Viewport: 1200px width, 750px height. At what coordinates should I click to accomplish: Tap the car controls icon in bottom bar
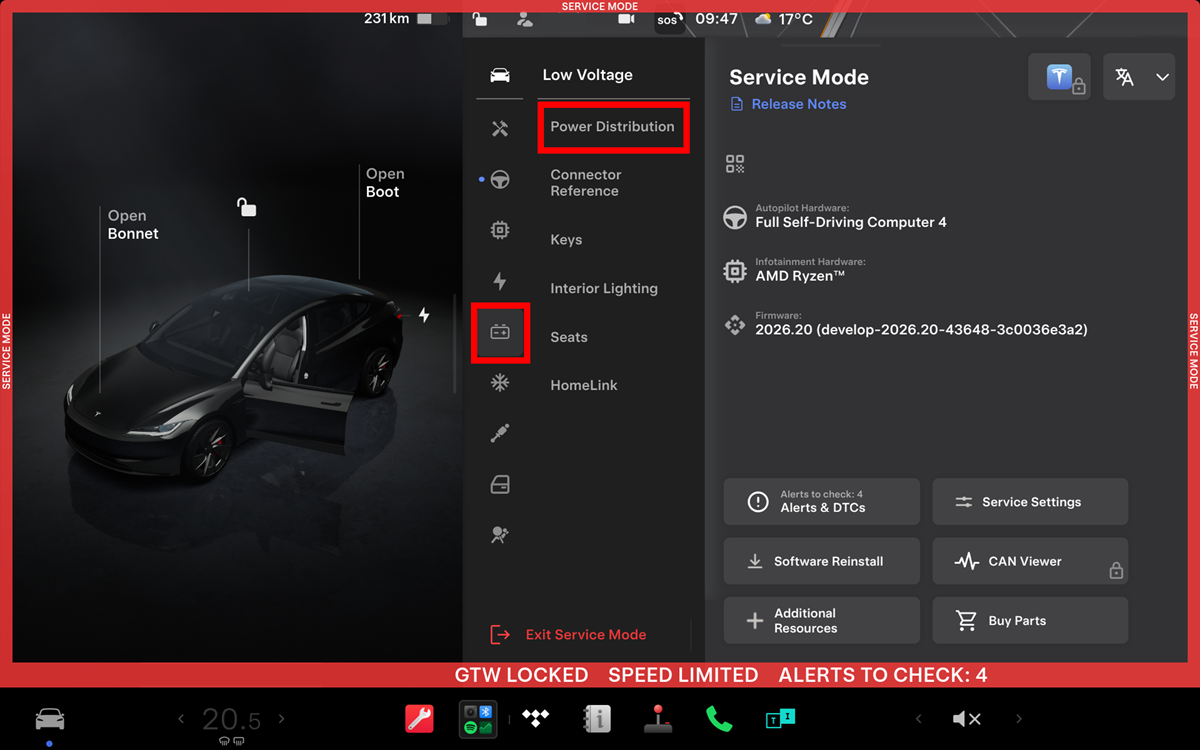point(50,719)
